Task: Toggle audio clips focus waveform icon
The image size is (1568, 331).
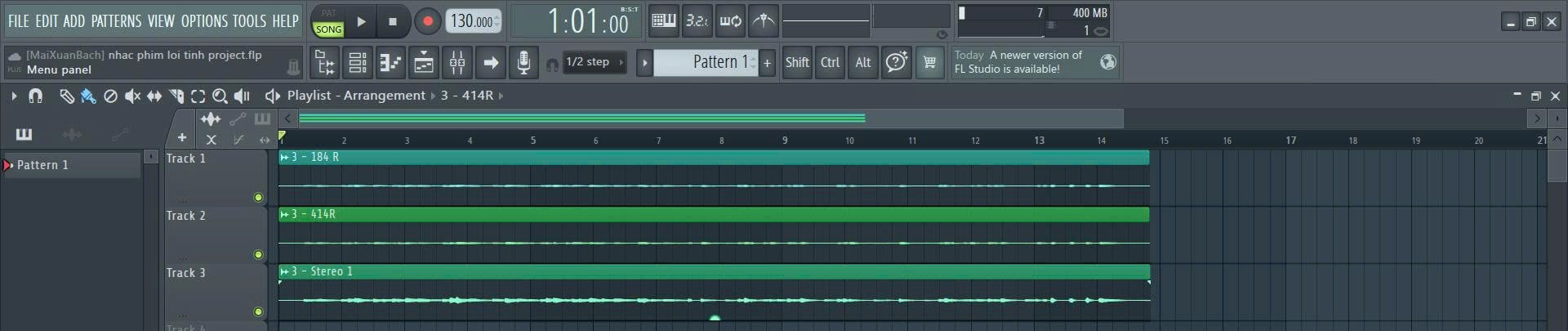Action: point(211,119)
